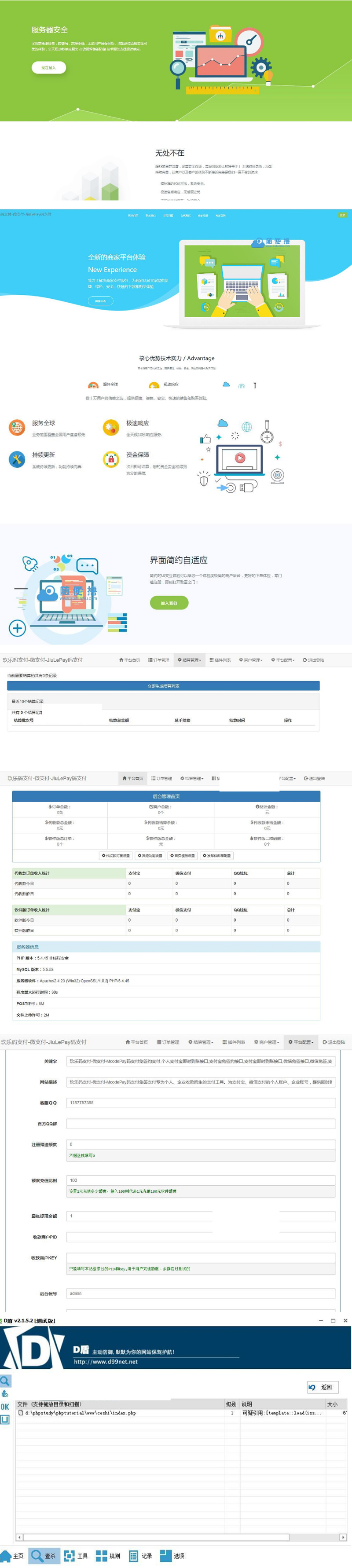
Task: Click the 持续更新 wrench icon
Action: click(x=16, y=459)
